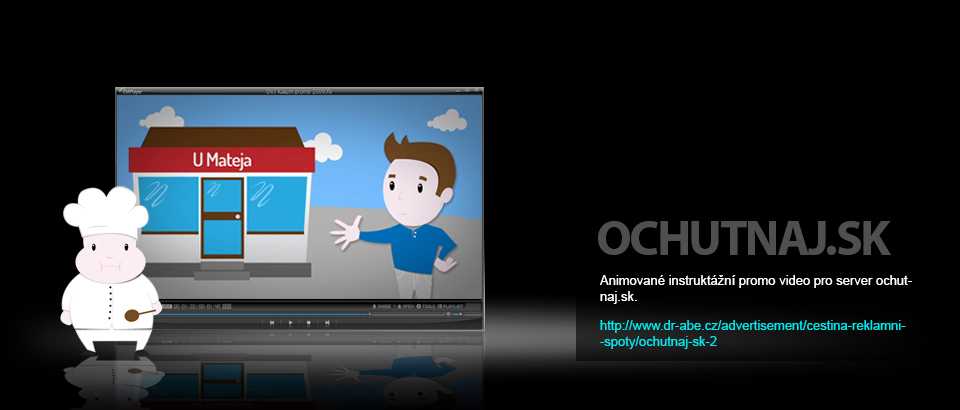Click the description text about promo video
Screen dimensions: 960x410
[x=756, y=289]
